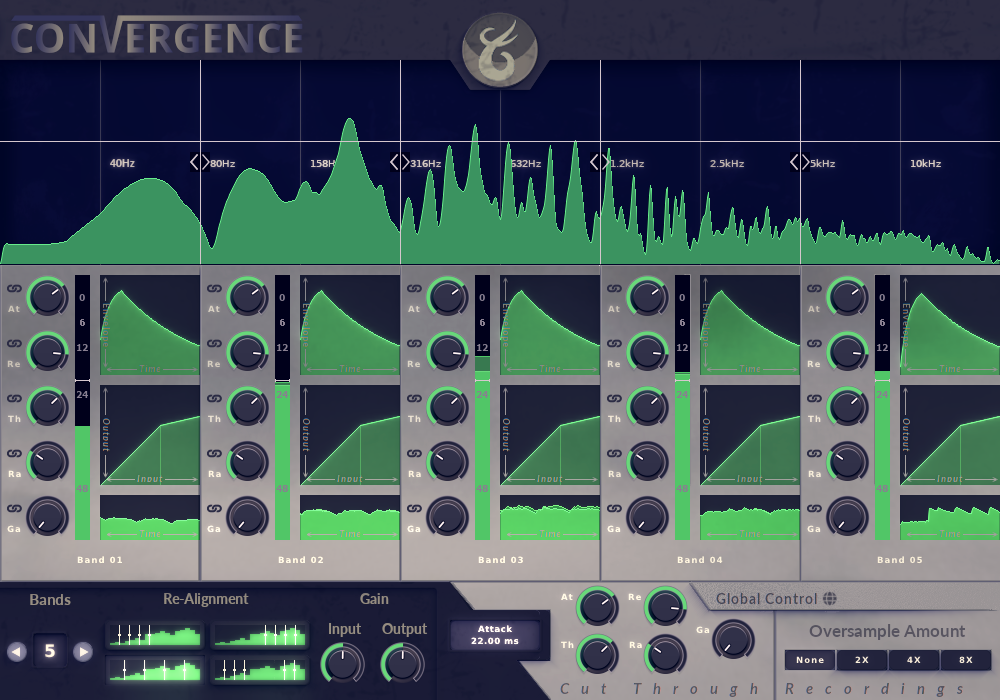Click the Output gain knob
The height and width of the screenshot is (700, 1000).
click(403, 663)
